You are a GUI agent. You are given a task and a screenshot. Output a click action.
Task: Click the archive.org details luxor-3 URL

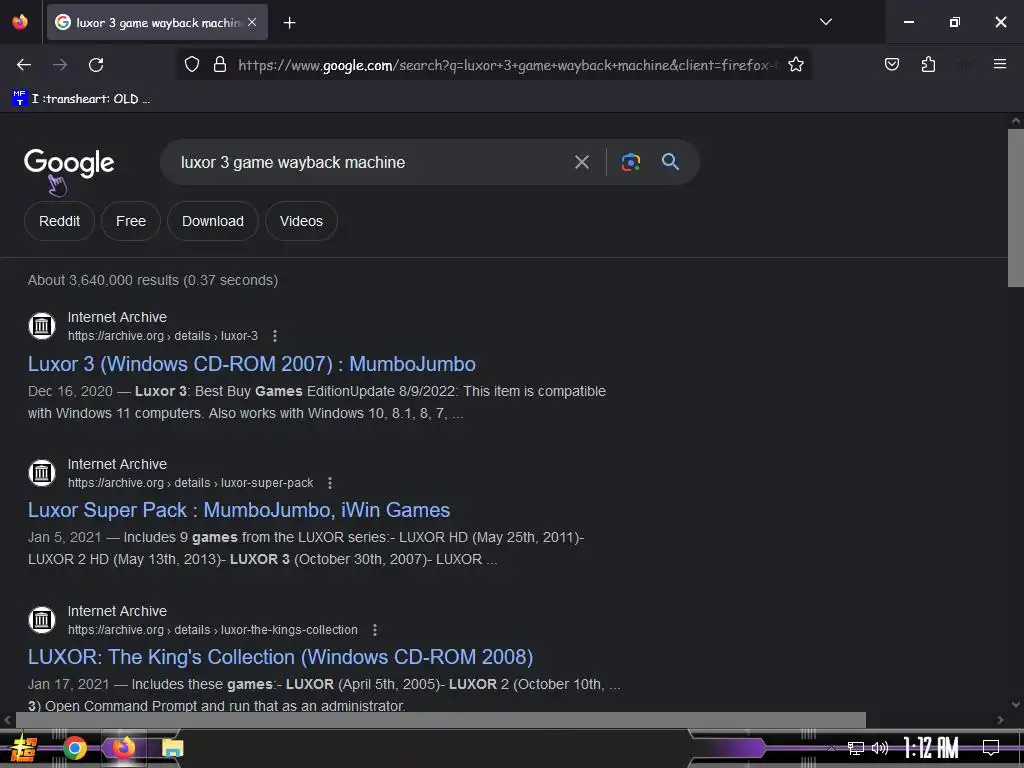point(163,336)
